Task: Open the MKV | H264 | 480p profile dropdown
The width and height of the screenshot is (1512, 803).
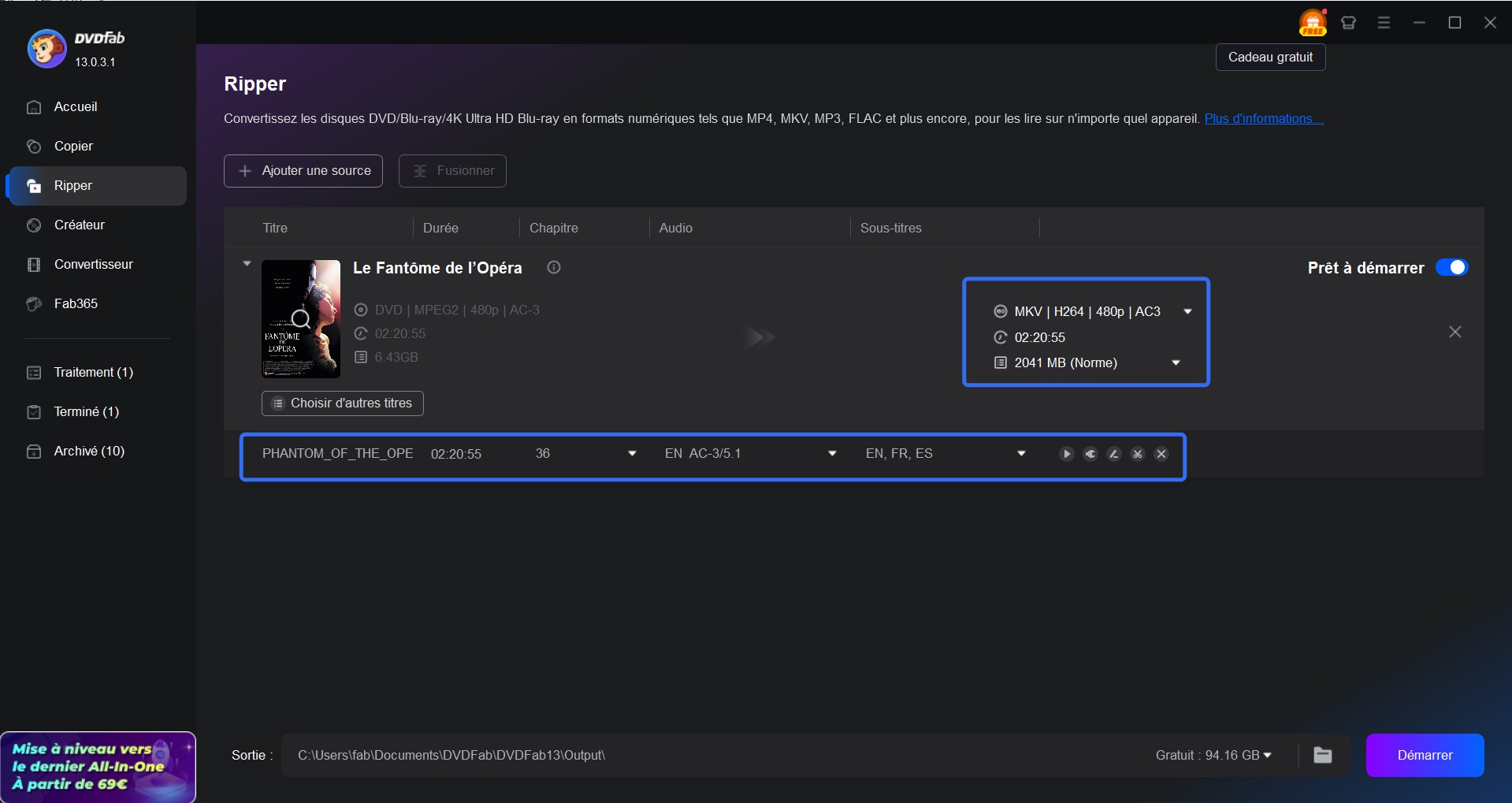Action: [1187, 311]
